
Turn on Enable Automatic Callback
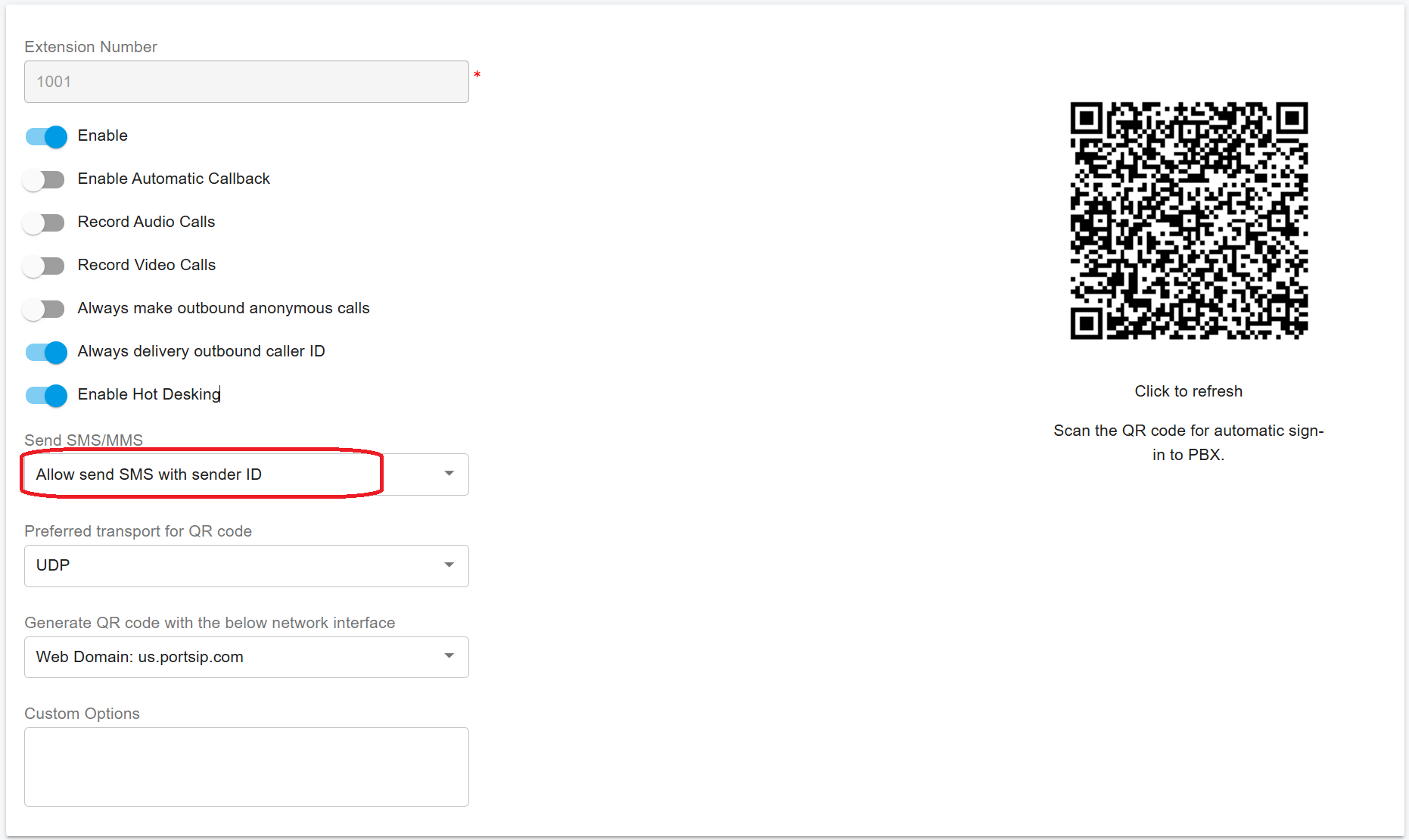[44, 179]
